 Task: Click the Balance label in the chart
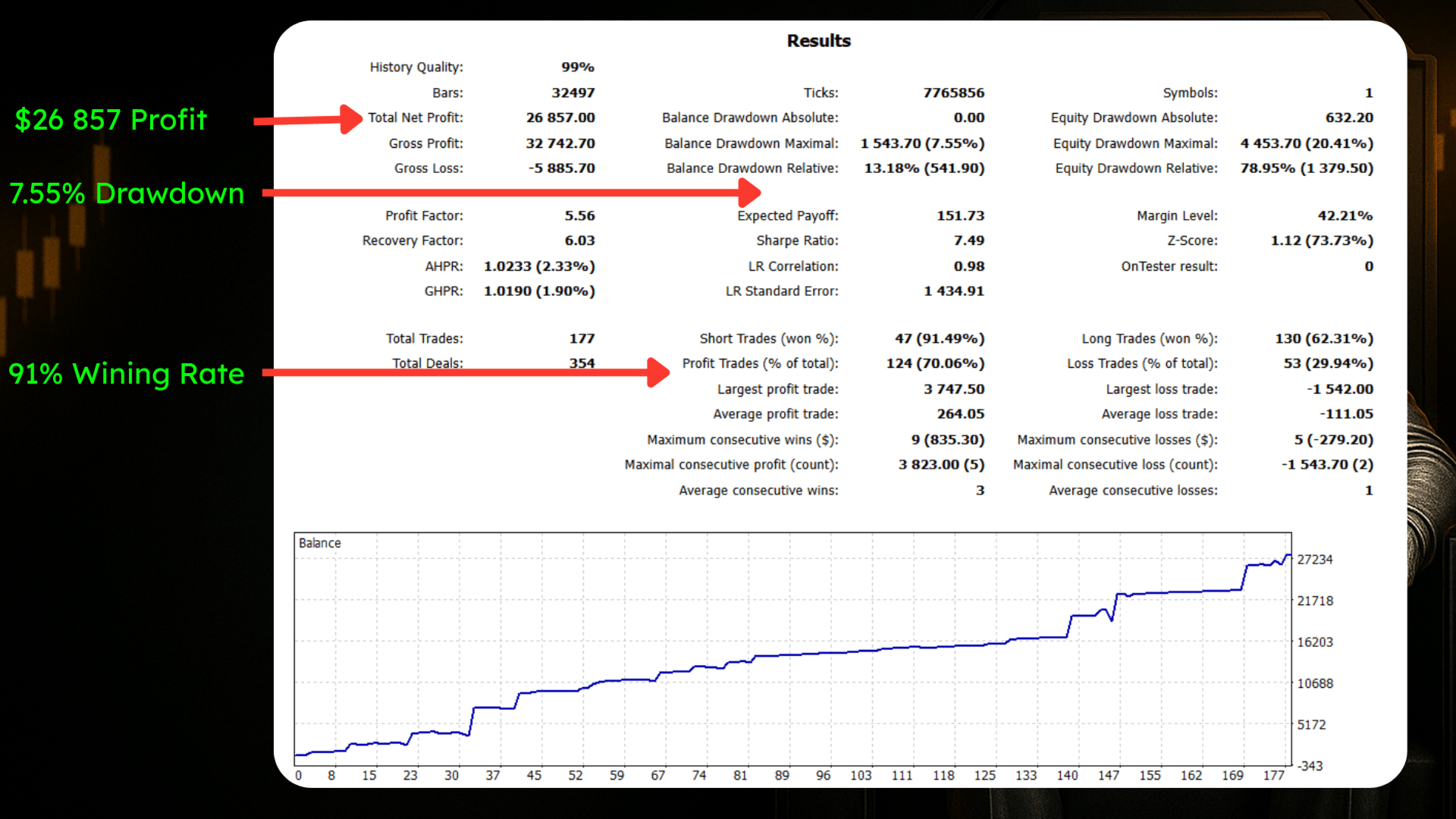(x=319, y=543)
